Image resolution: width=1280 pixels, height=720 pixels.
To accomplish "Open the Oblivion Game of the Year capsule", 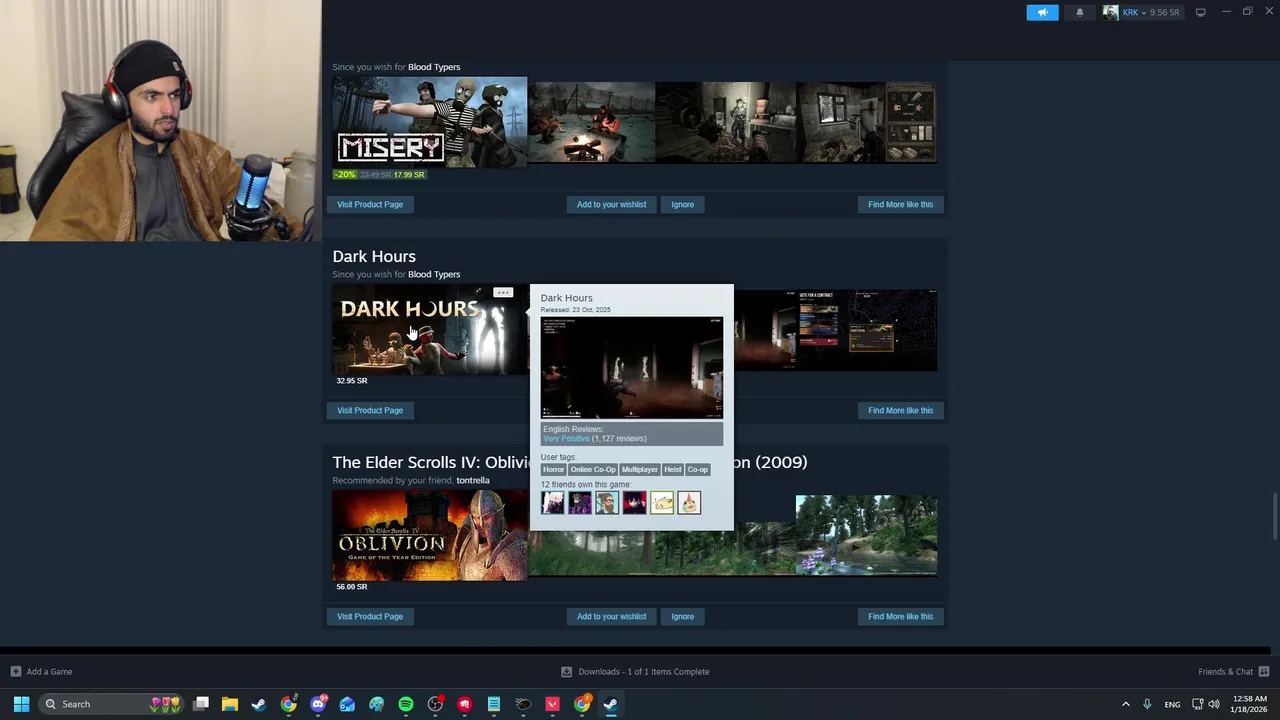I will tap(430, 536).
